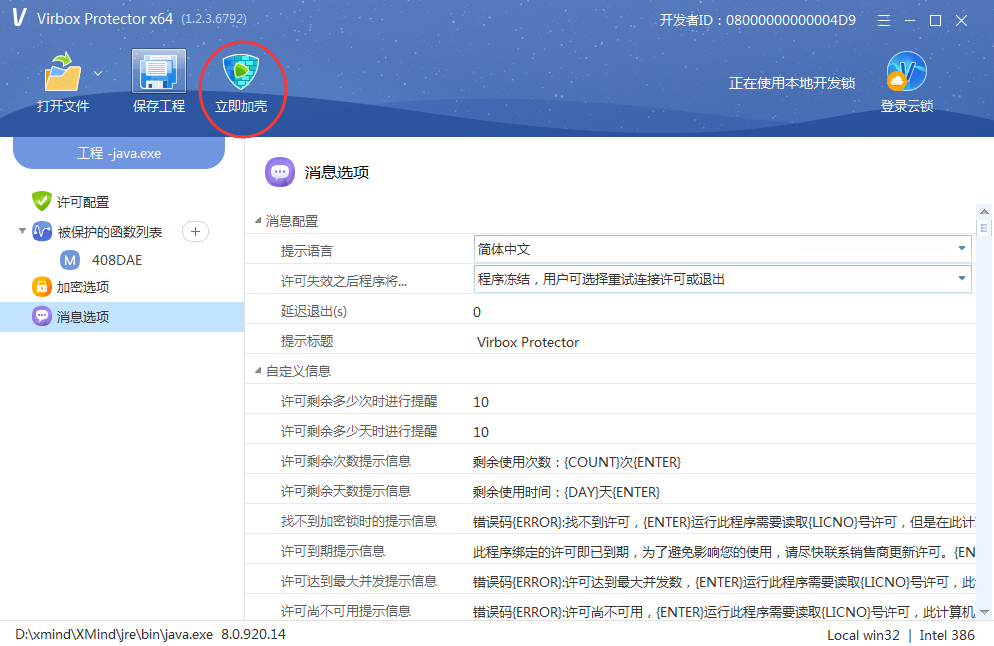Image resolution: width=994 pixels, height=646 pixels.
Task: Open 许可配置 license settings item
Action: pos(83,202)
